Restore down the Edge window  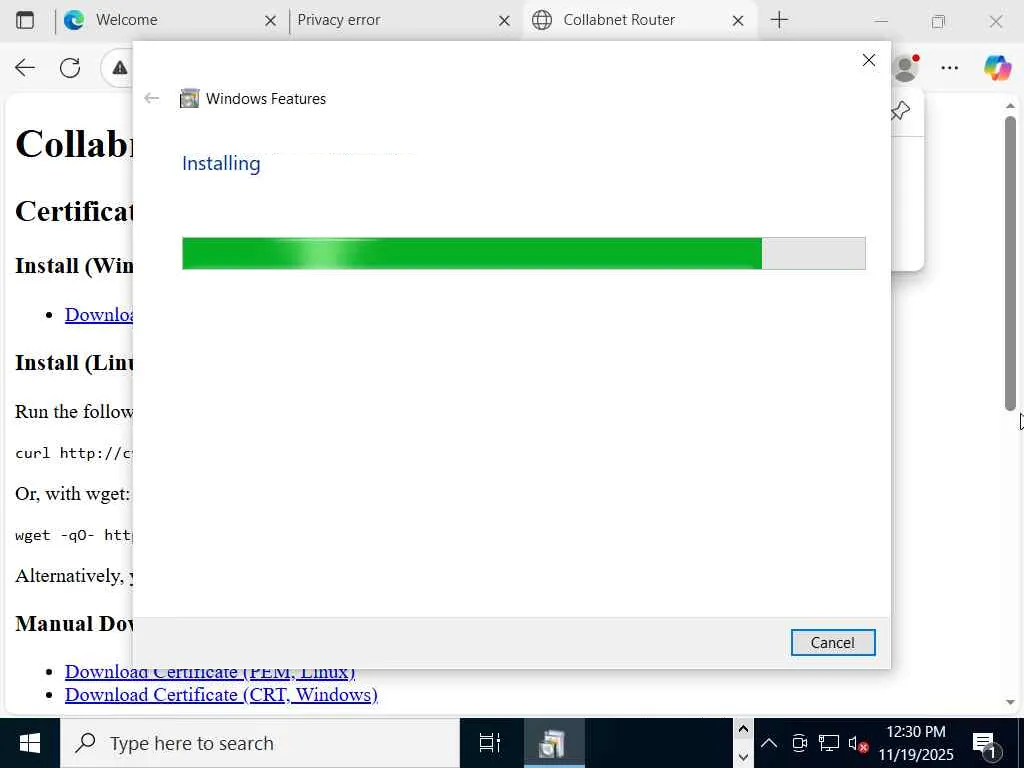point(938,21)
